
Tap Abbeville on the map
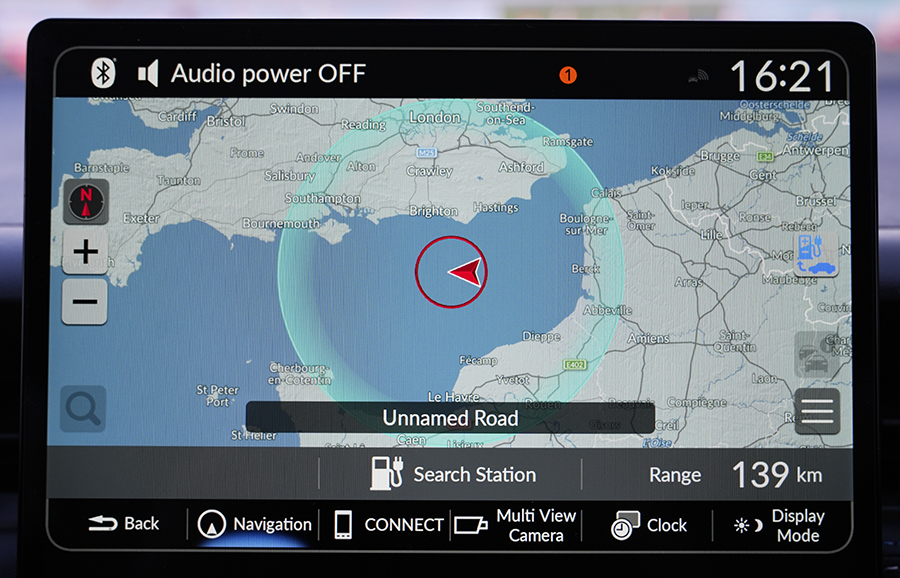[x=607, y=311]
